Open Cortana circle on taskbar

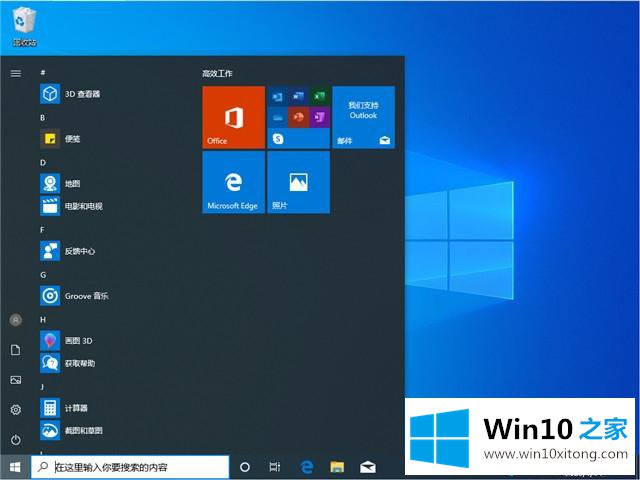tap(244, 467)
